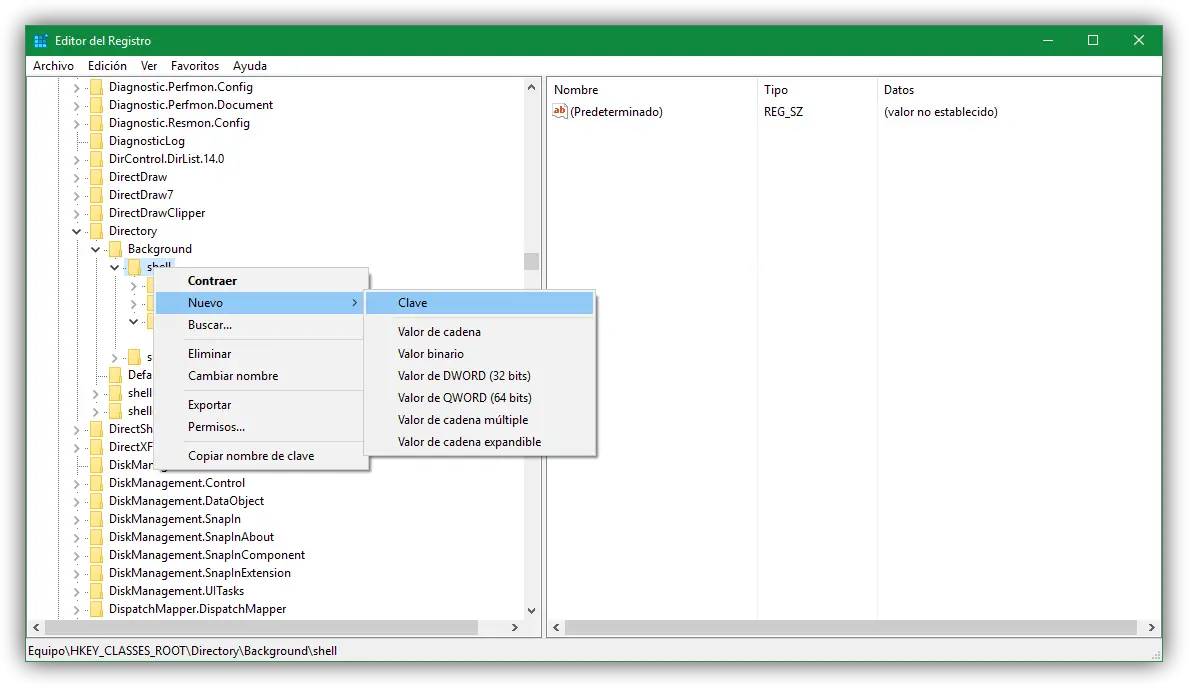
Task: Click the Diagnostic.Resmon.Config folder icon
Action: 96,123
